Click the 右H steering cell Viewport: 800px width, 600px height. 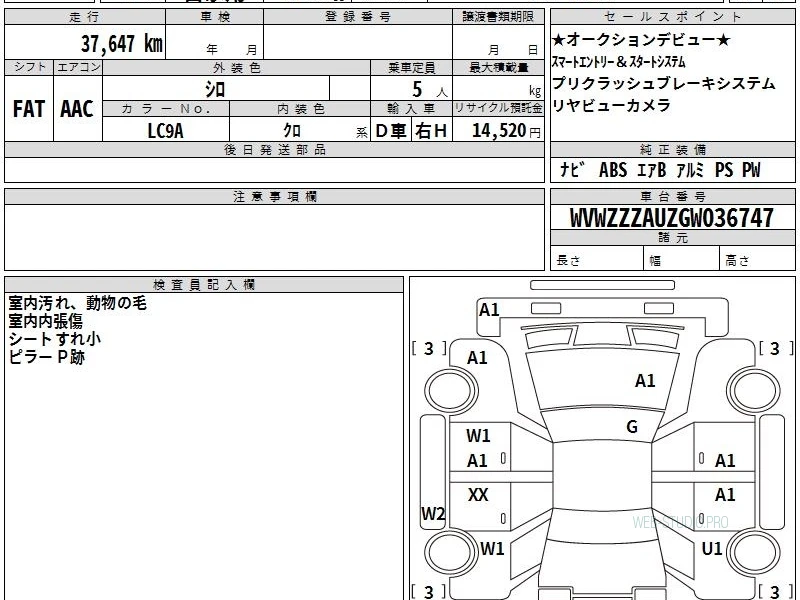click(432, 131)
